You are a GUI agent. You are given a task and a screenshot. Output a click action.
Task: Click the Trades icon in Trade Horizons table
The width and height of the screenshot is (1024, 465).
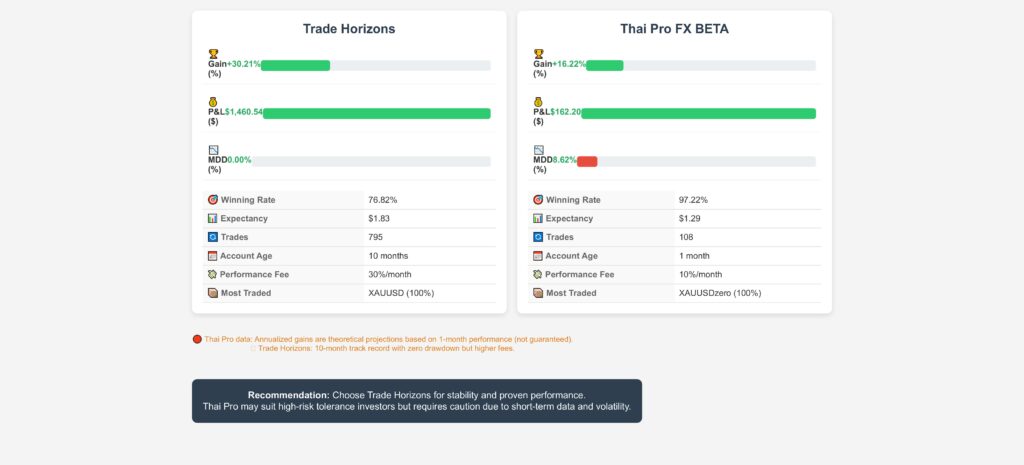pyautogui.click(x=212, y=237)
